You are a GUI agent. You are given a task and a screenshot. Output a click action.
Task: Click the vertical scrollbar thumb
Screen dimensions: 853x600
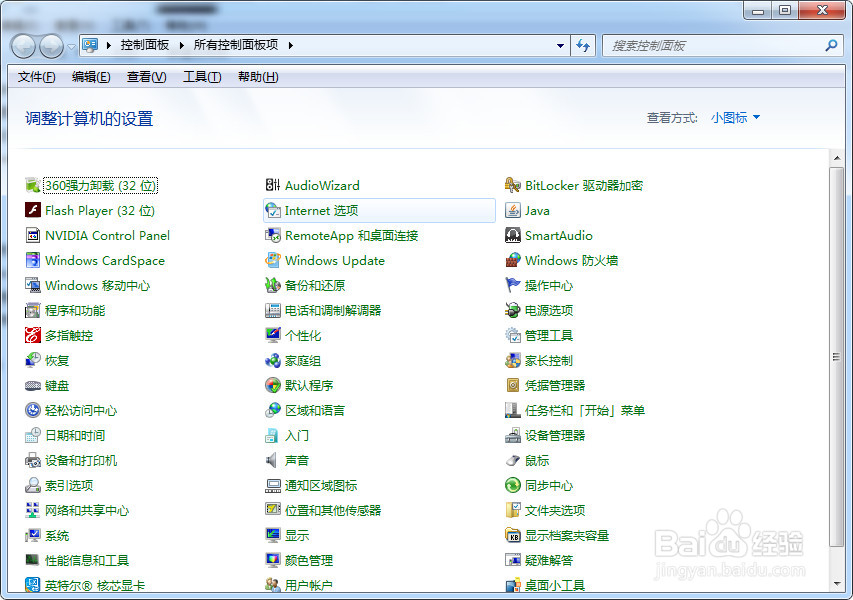click(x=837, y=357)
